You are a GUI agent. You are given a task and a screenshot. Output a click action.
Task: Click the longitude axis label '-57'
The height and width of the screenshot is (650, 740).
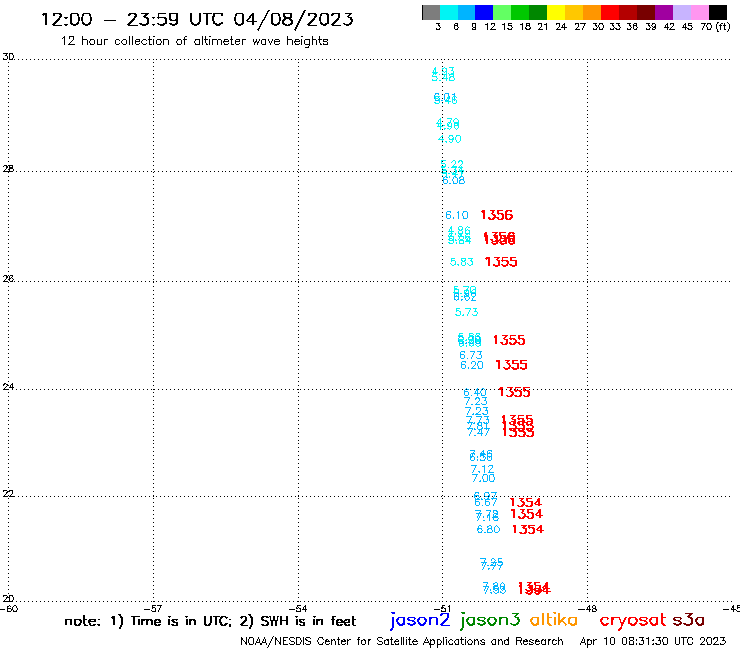coord(153,609)
